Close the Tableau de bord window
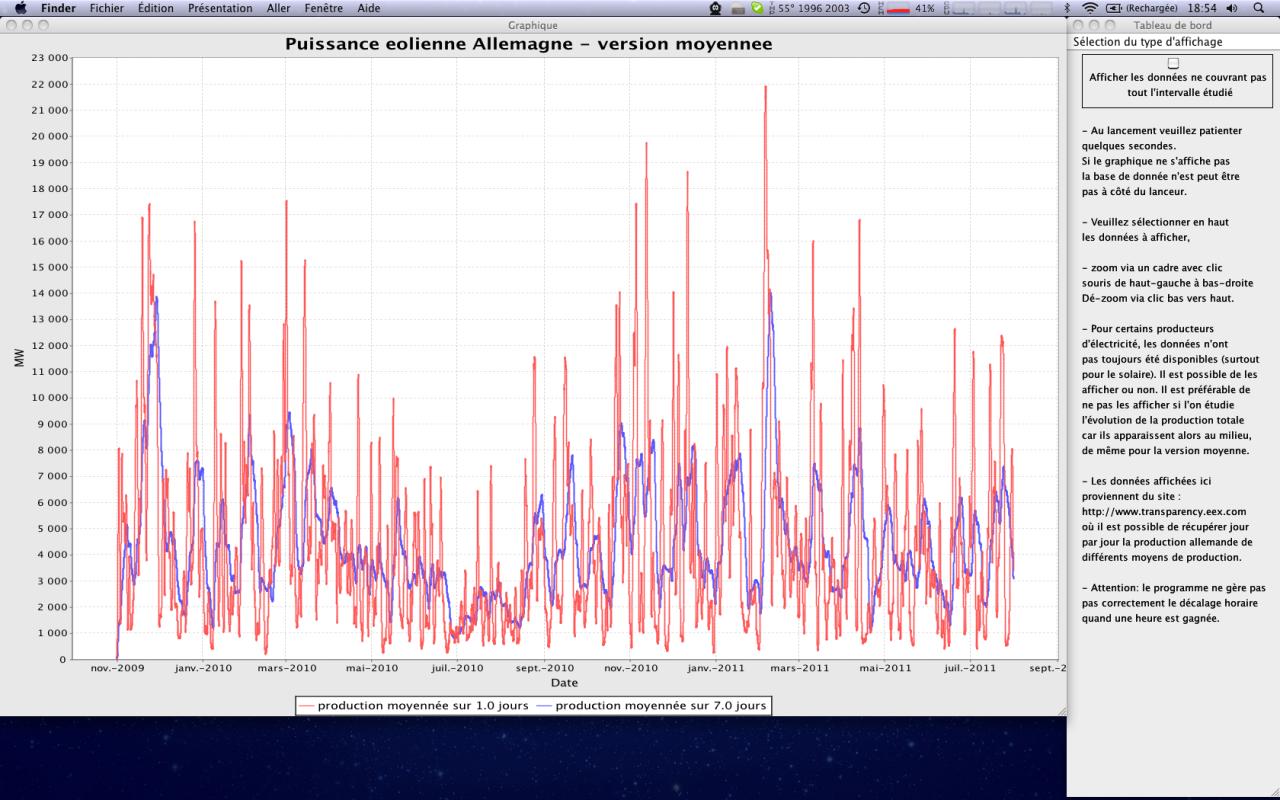Viewport: 1280px width, 800px height. 1080,24
